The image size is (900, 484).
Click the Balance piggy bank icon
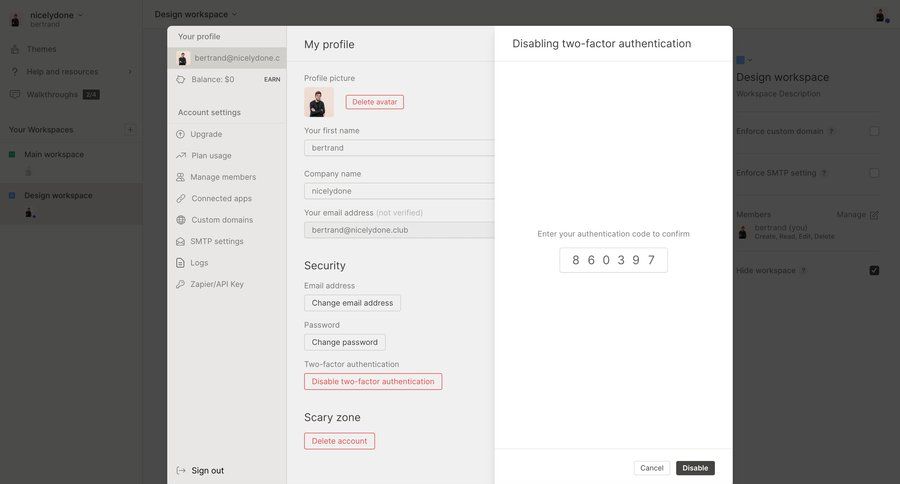tap(181, 79)
